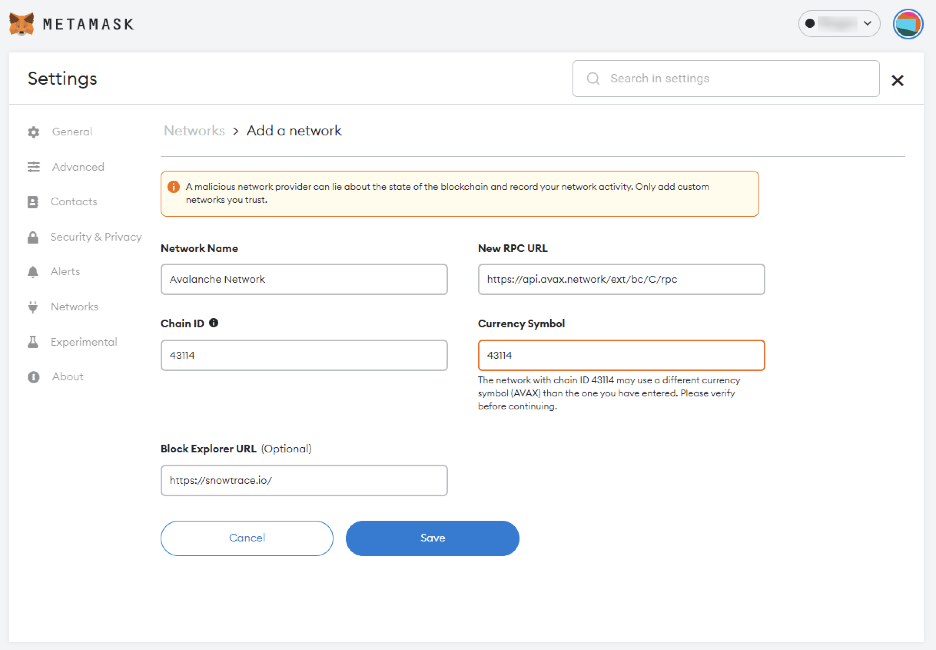Click the About info icon
The height and width of the screenshot is (650, 936).
click(x=33, y=377)
